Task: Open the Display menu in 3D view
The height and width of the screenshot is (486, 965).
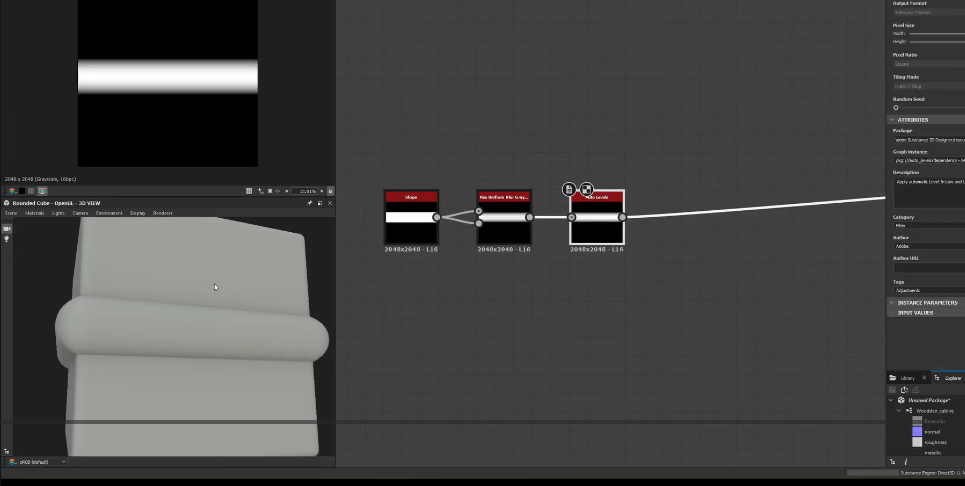Action: (x=138, y=213)
